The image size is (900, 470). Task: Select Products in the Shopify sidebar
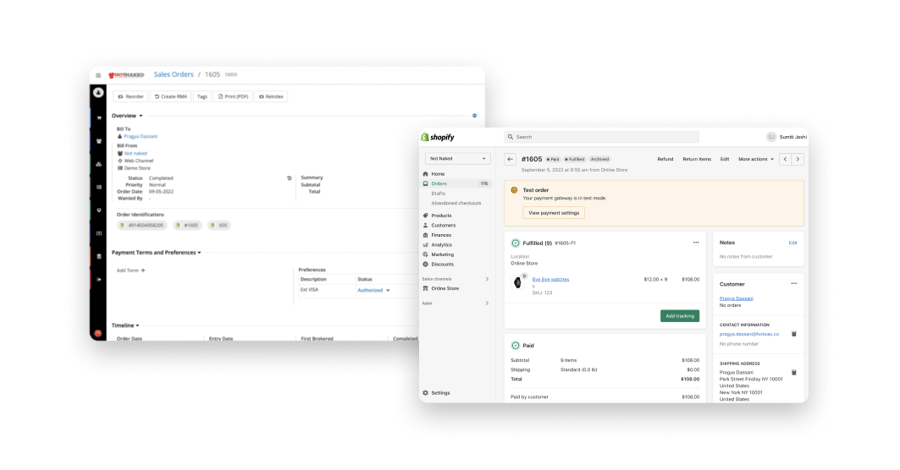441,215
